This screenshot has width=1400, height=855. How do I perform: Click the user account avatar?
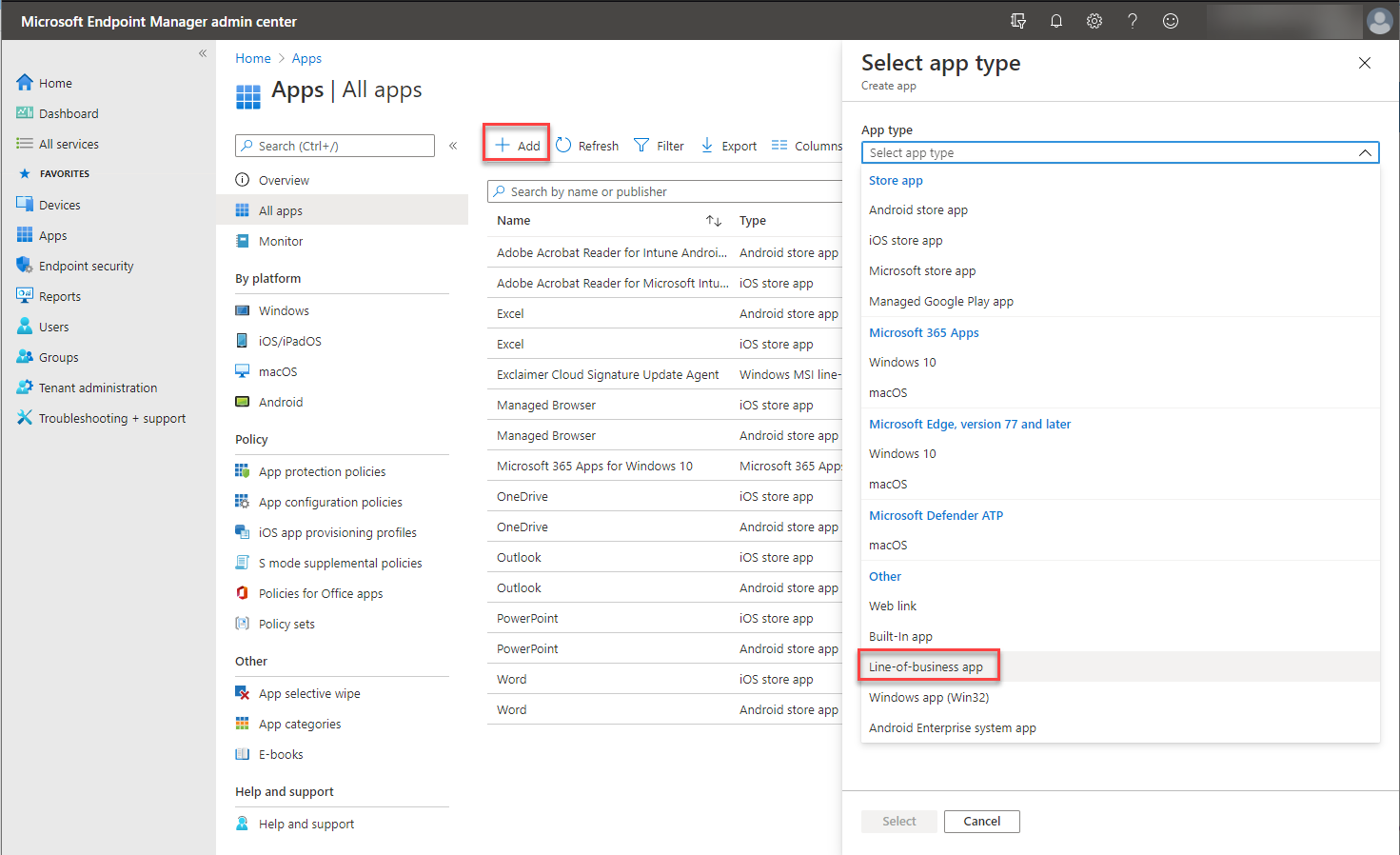(x=1379, y=21)
